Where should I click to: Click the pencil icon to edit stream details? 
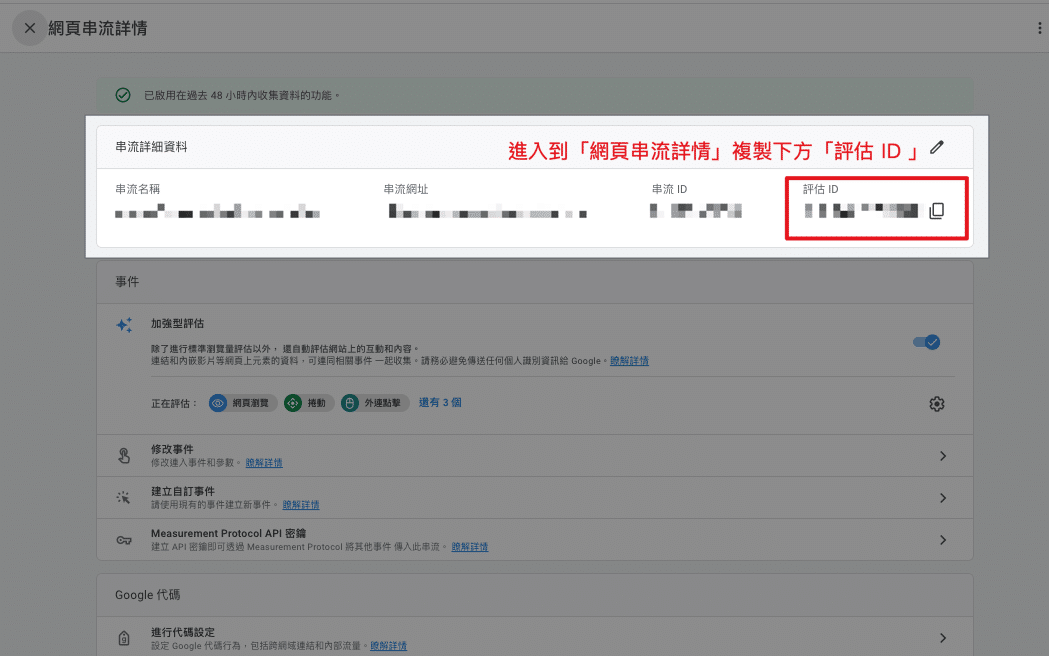click(x=937, y=146)
